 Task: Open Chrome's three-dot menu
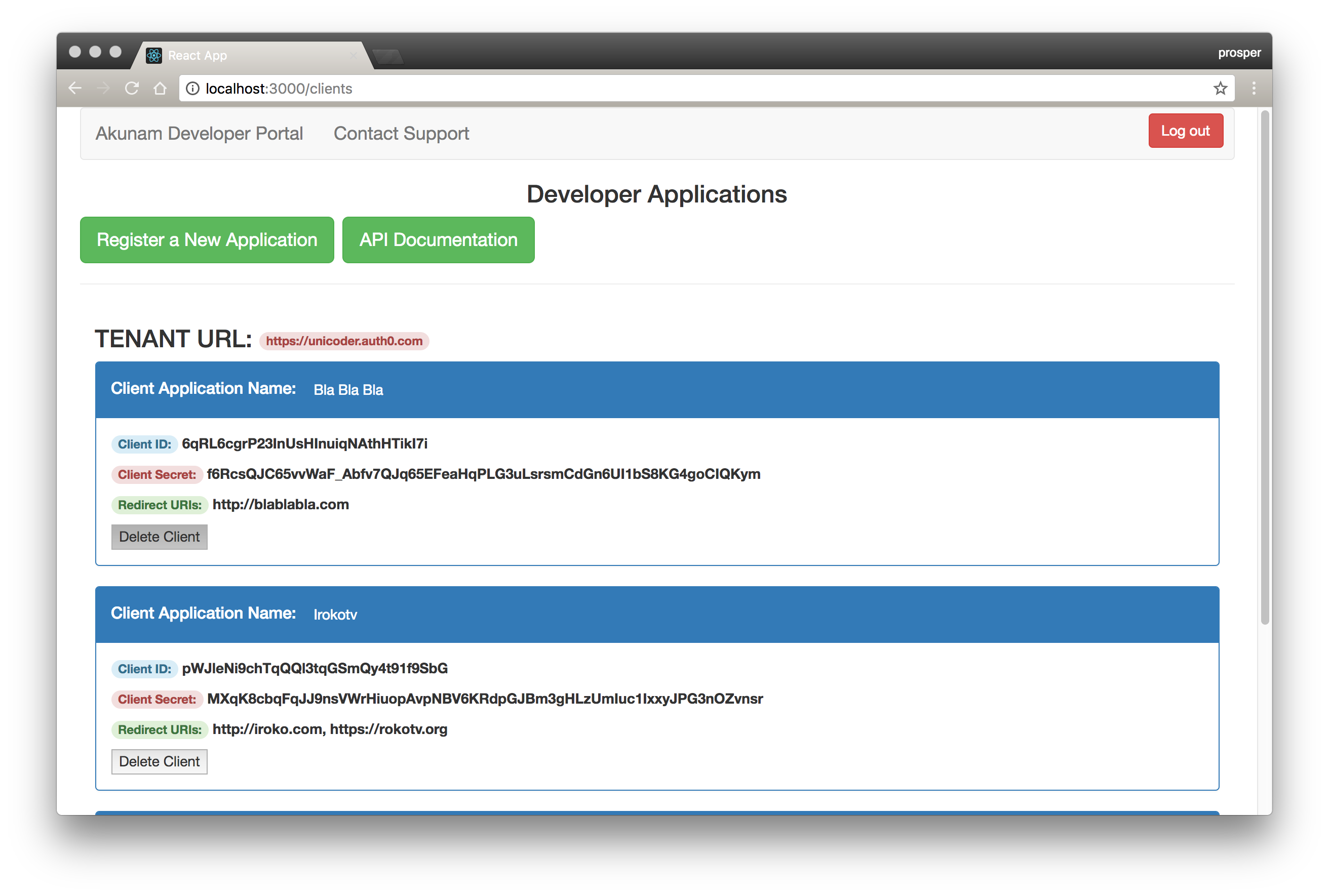[x=1255, y=88]
